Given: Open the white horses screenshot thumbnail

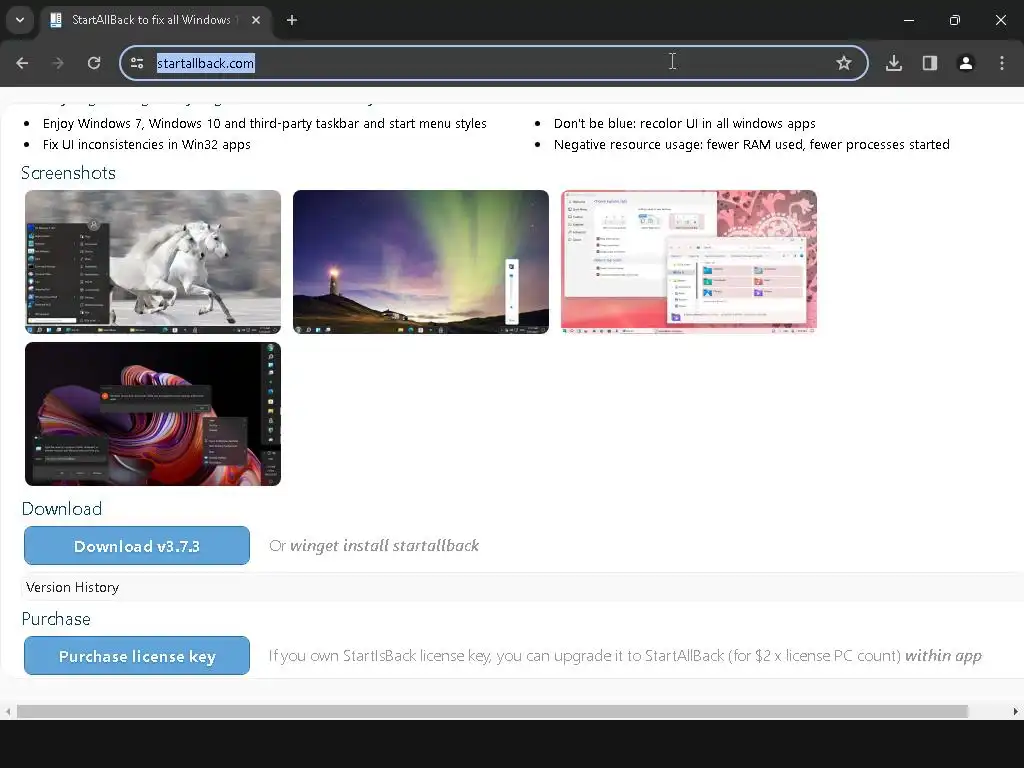Looking at the screenshot, I should coord(153,262).
